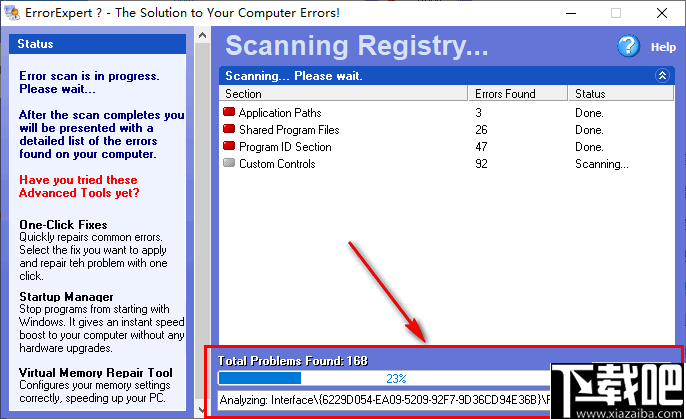Click the errors count 26 cell
Image resolution: width=686 pixels, height=419 pixels.
point(481,130)
